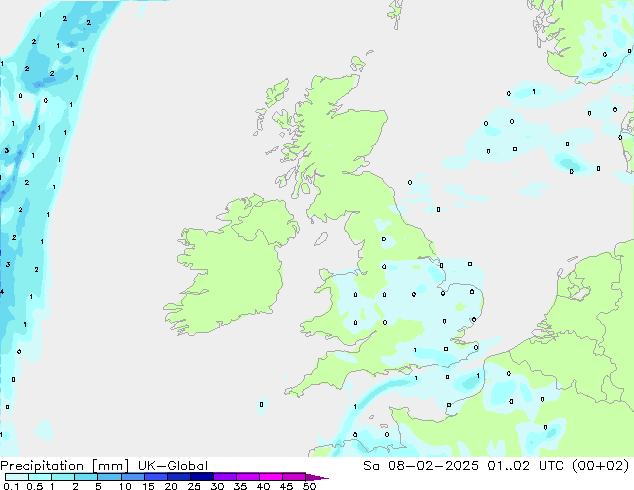The image size is (634, 490).
Task: Click the 10–15 mm legend color swatch
Action: (133, 477)
